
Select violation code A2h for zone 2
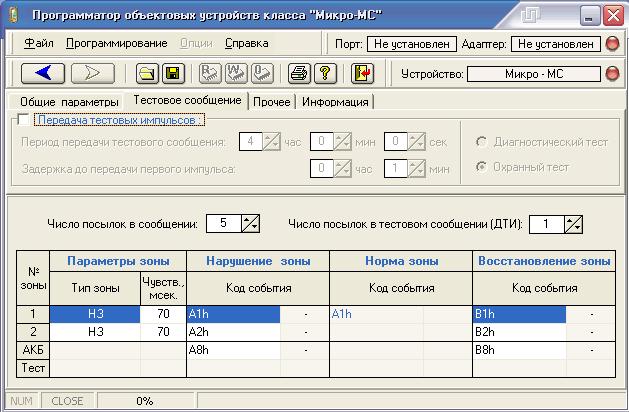[233, 332]
